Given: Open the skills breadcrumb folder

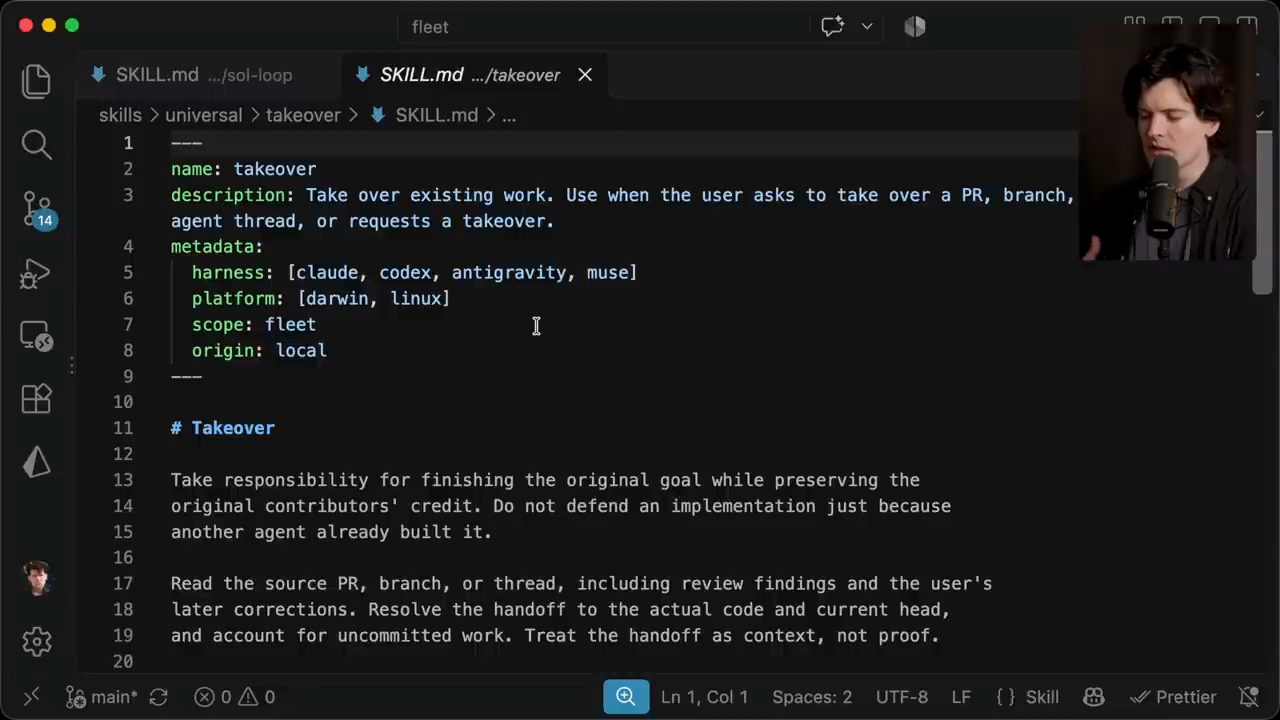Looking at the screenshot, I should (120, 115).
